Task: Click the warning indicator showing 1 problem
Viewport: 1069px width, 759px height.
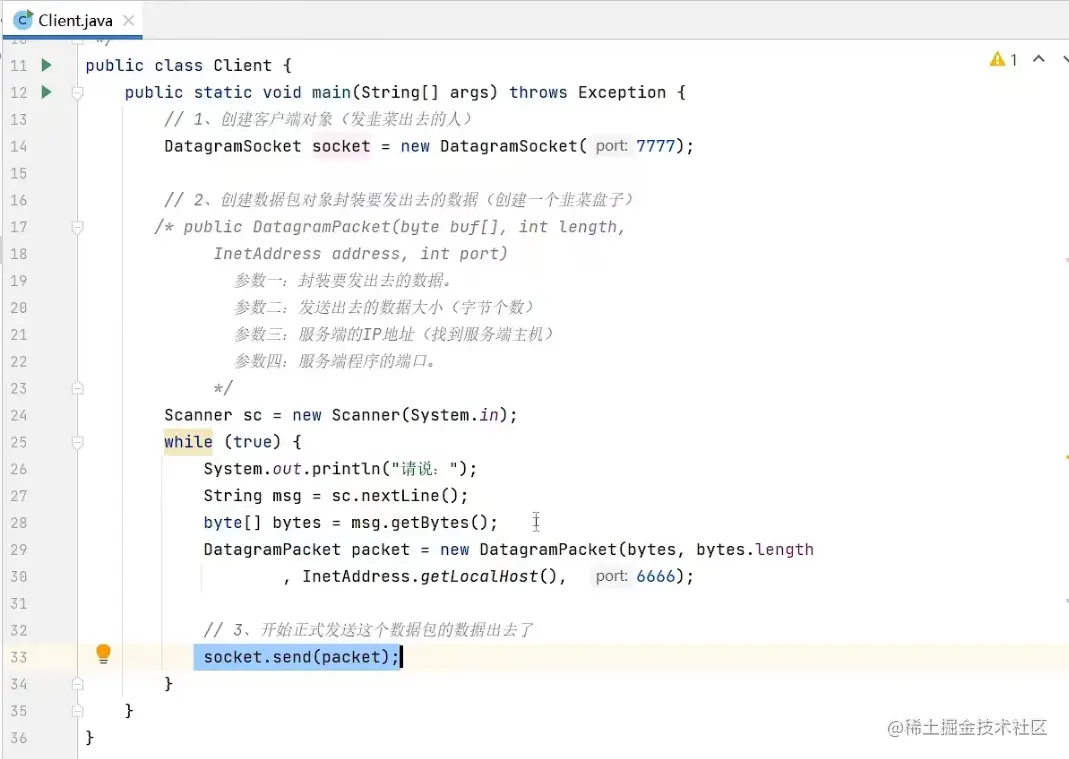Action: [1004, 60]
